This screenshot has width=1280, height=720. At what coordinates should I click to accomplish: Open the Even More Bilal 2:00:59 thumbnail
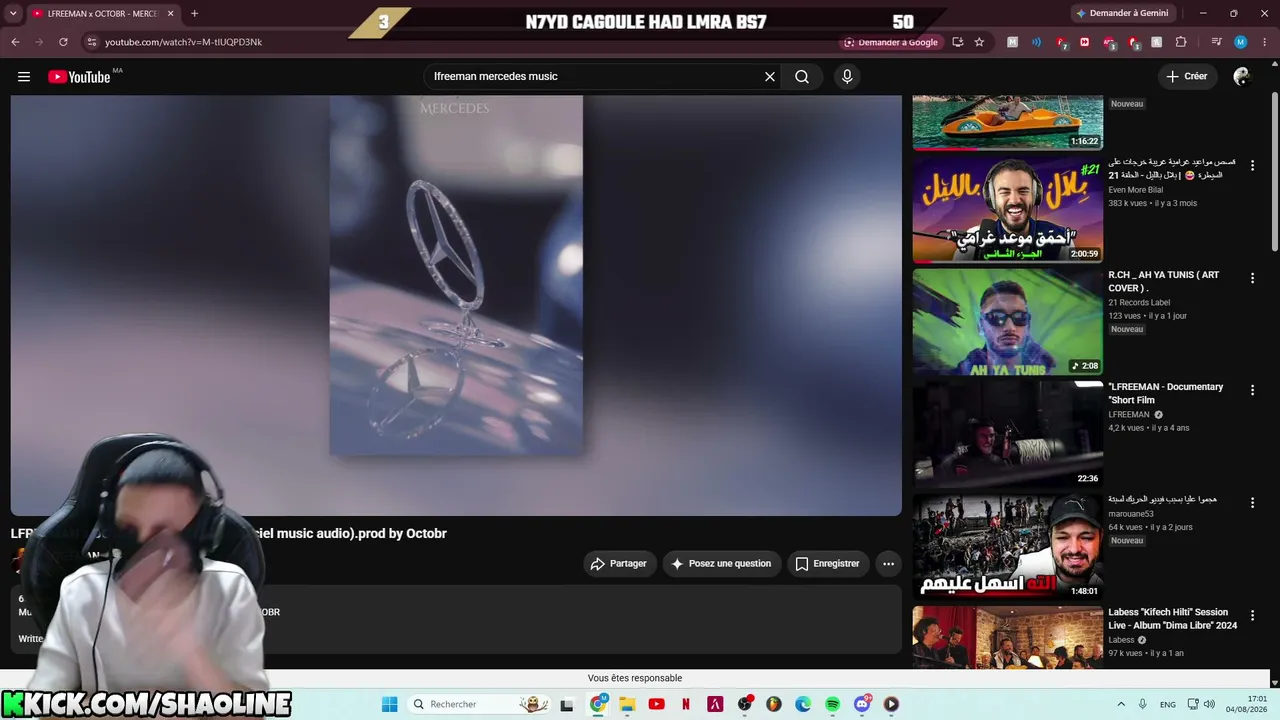coord(1008,209)
